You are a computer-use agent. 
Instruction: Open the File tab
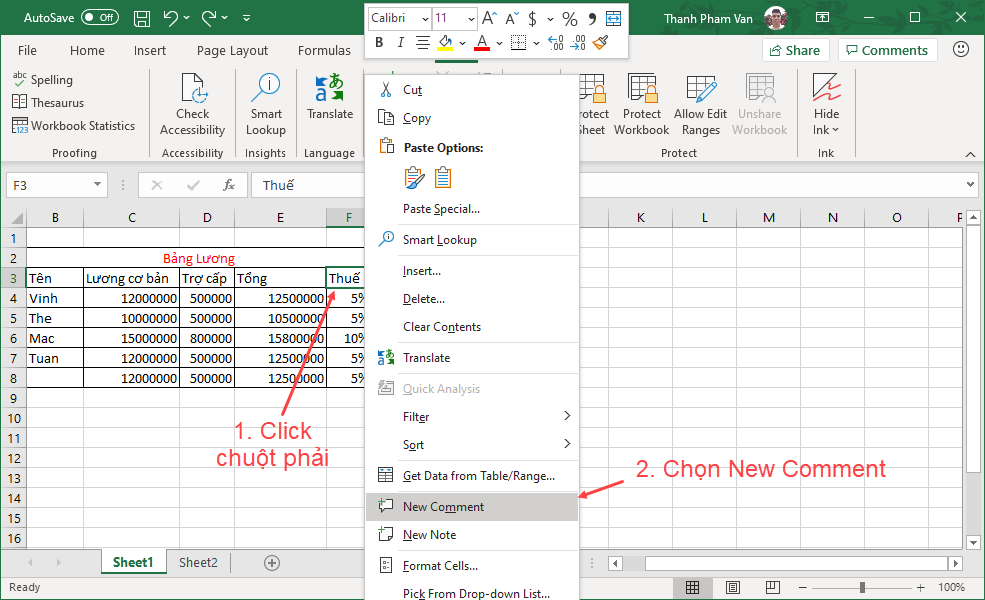pyautogui.click(x=27, y=50)
